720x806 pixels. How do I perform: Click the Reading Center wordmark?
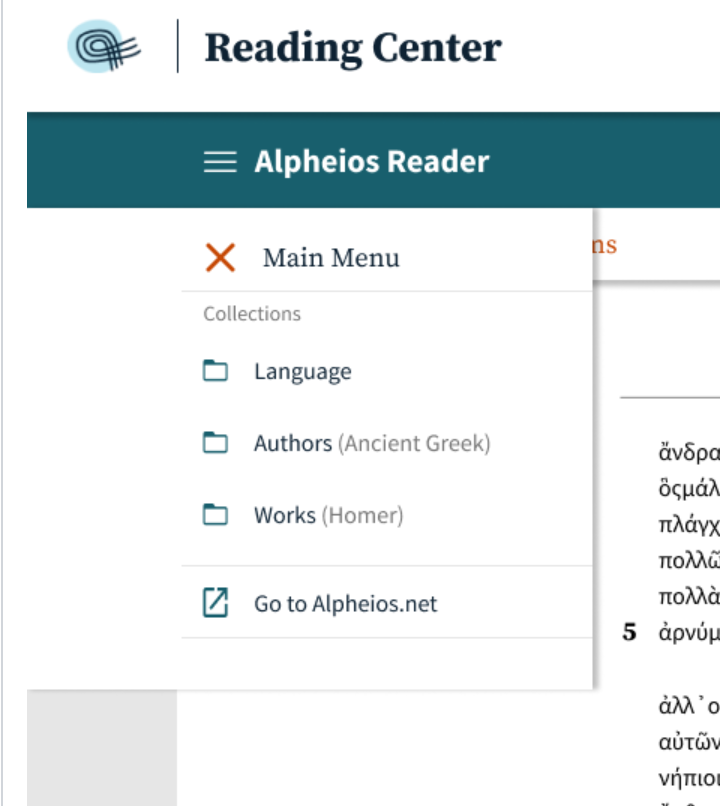click(353, 46)
